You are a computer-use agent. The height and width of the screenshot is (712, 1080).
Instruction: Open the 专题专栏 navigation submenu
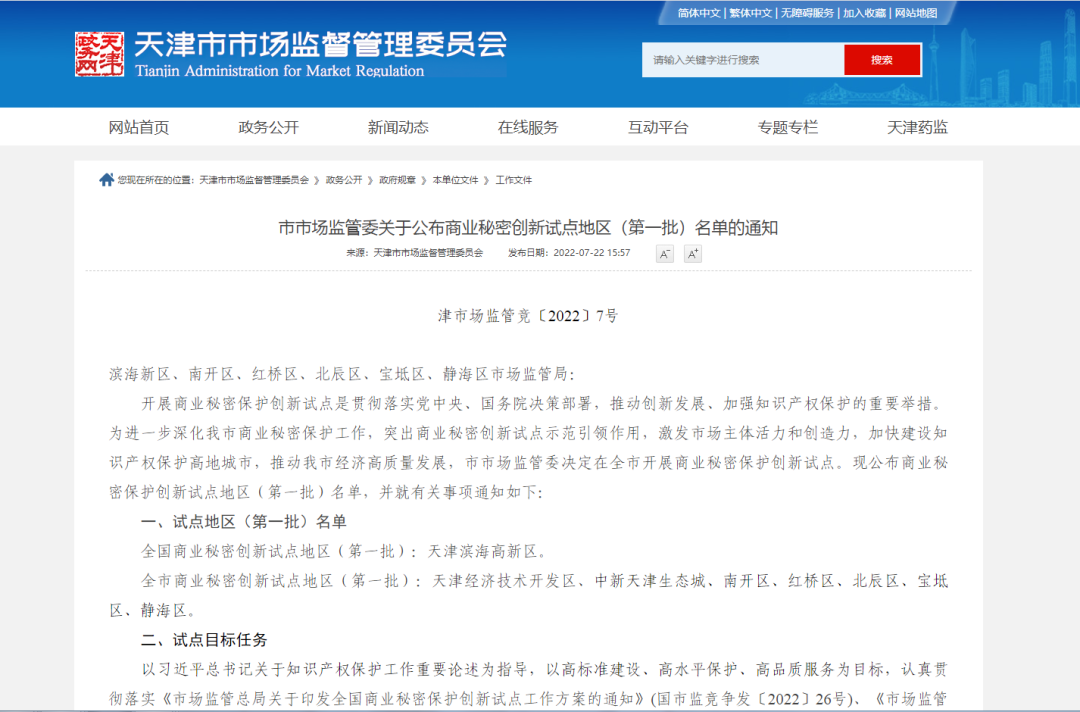click(x=788, y=126)
